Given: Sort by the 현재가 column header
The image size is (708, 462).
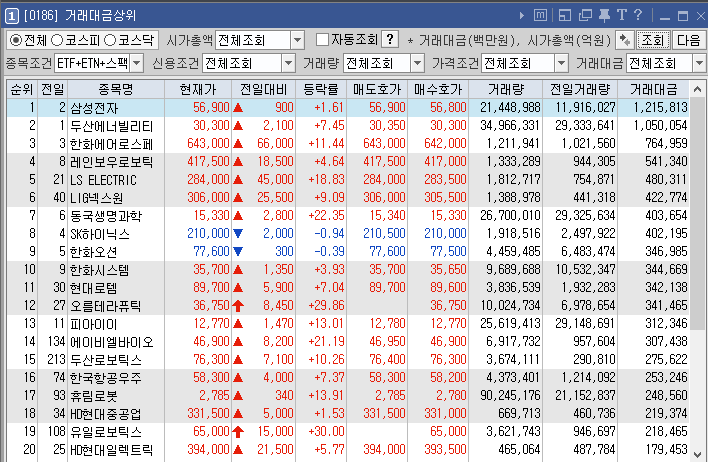Looking at the screenshot, I should (x=198, y=89).
